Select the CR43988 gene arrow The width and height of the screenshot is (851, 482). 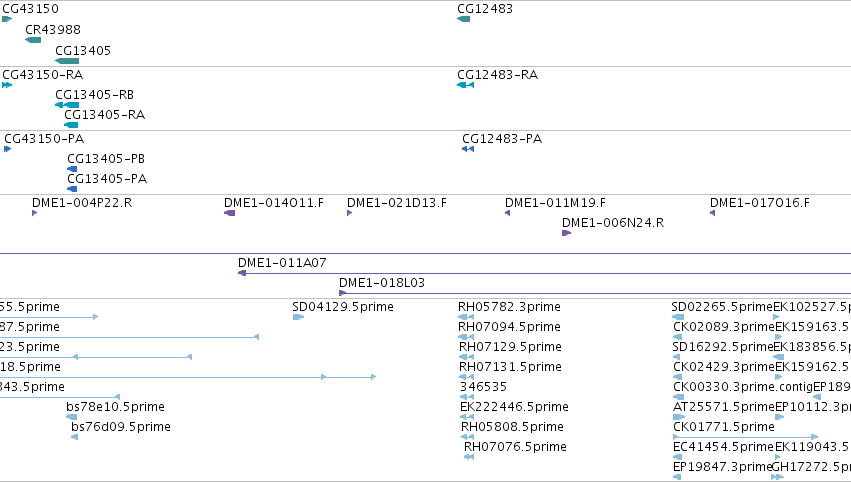33,40
